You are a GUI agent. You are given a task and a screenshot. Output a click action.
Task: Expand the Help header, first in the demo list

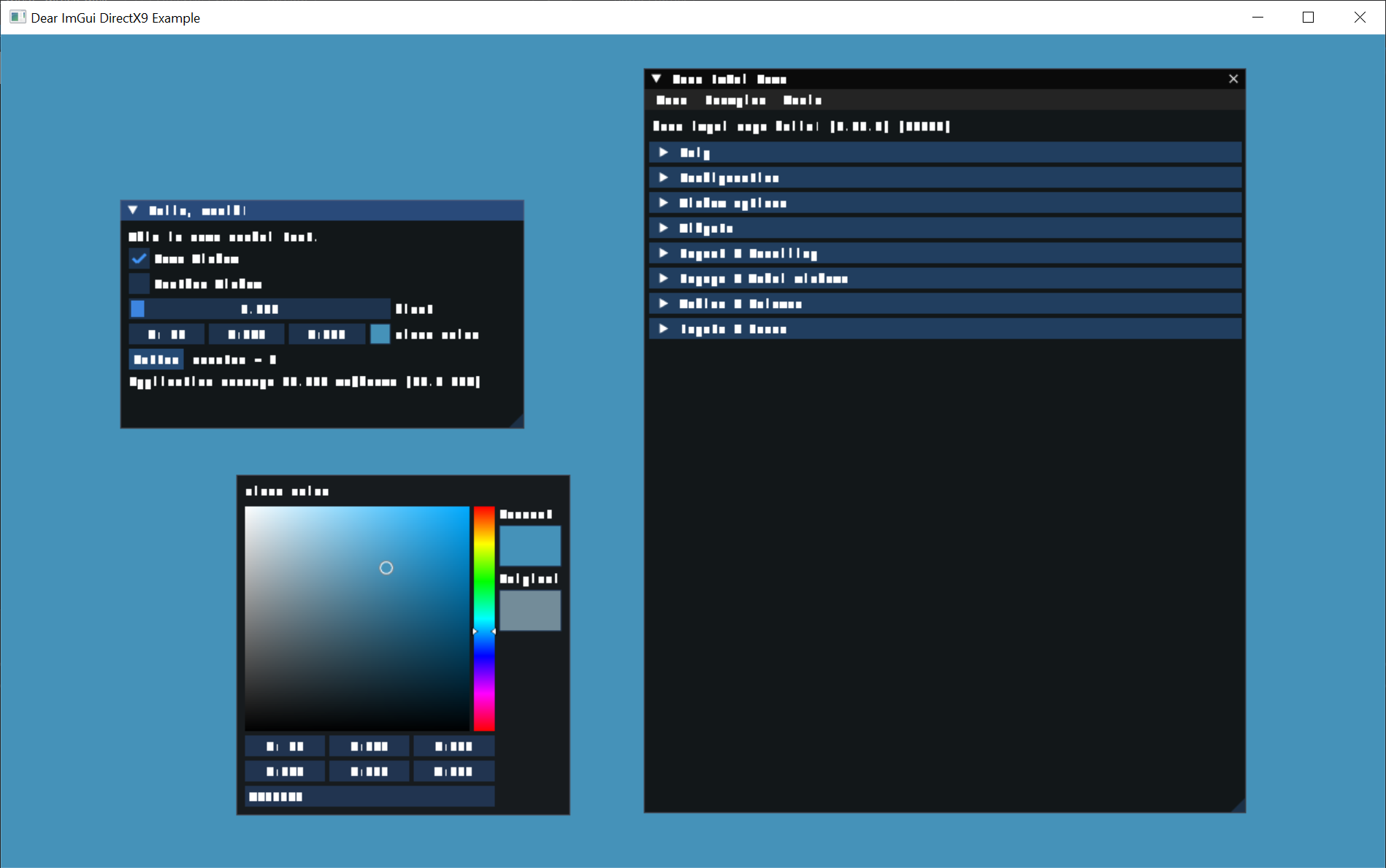pyautogui.click(x=945, y=153)
